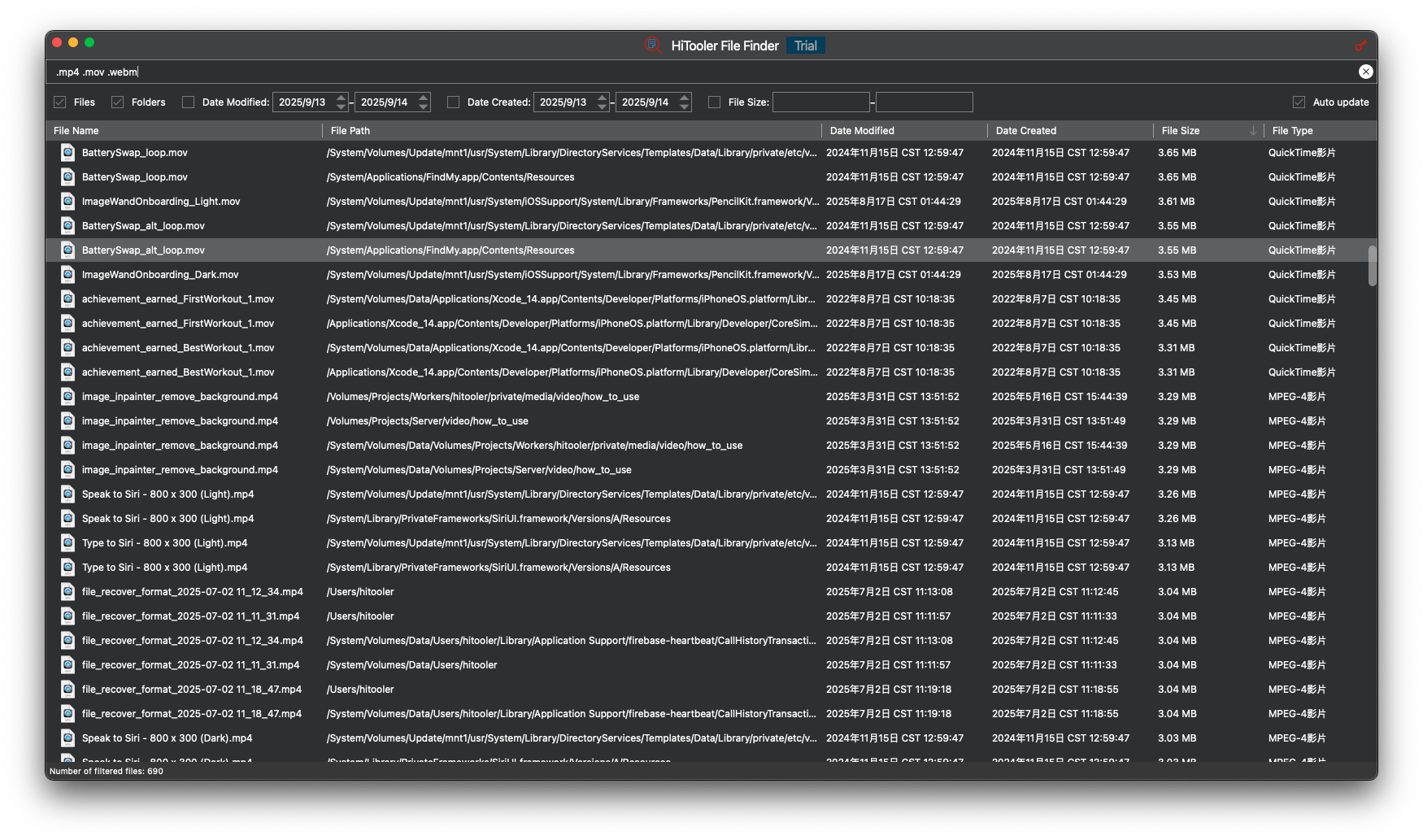Increment the Date Modified start date with up arrow
1423x840 pixels.
pyautogui.click(x=341, y=98)
